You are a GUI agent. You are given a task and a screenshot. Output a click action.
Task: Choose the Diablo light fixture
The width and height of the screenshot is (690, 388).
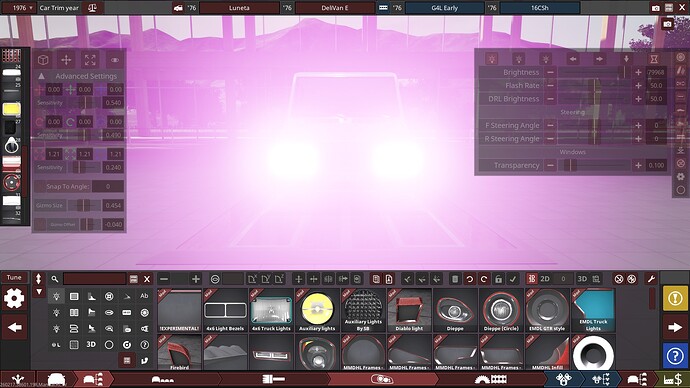pos(409,310)
